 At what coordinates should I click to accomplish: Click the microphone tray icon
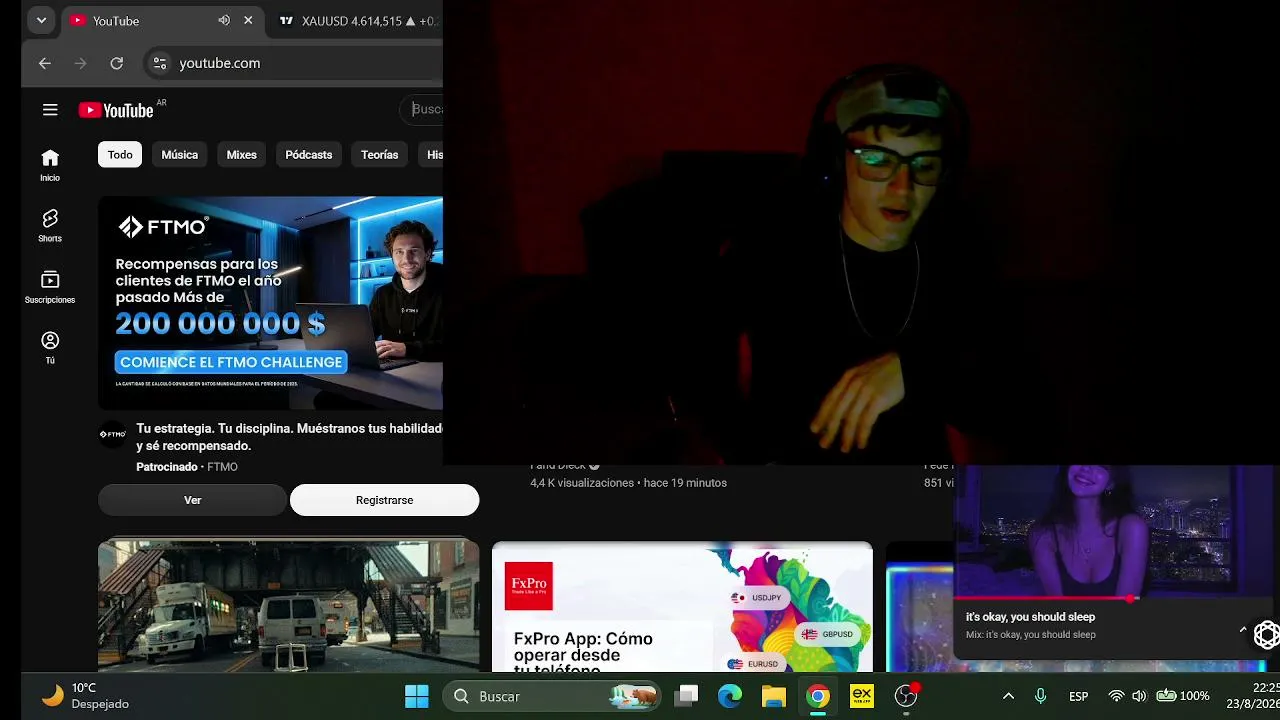(1041, 696)
